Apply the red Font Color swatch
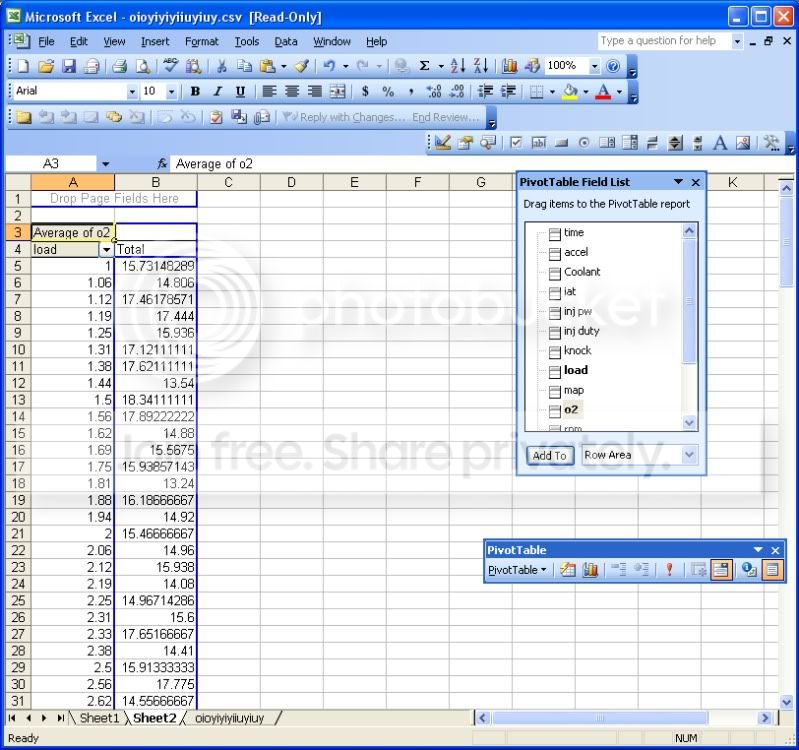This screenshot has width=799, height=750. (x=603, y=92)
